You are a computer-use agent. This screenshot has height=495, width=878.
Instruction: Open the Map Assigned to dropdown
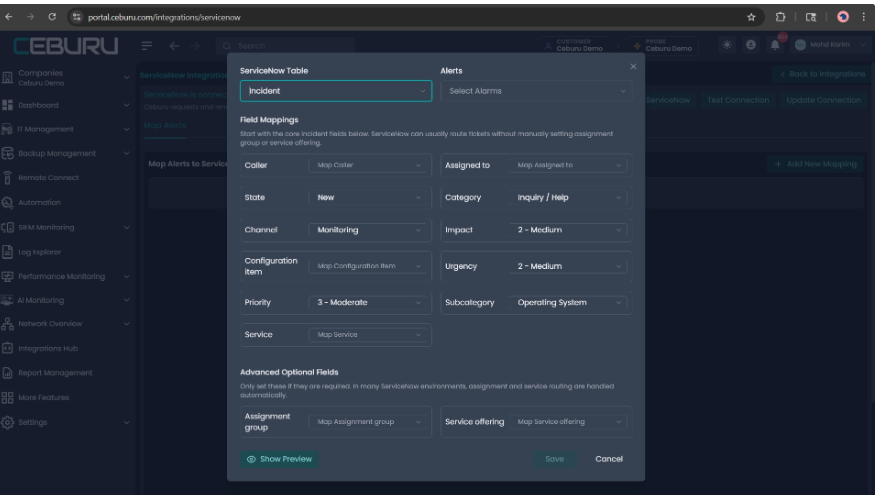pyautogui.click(x=569, y=165)
